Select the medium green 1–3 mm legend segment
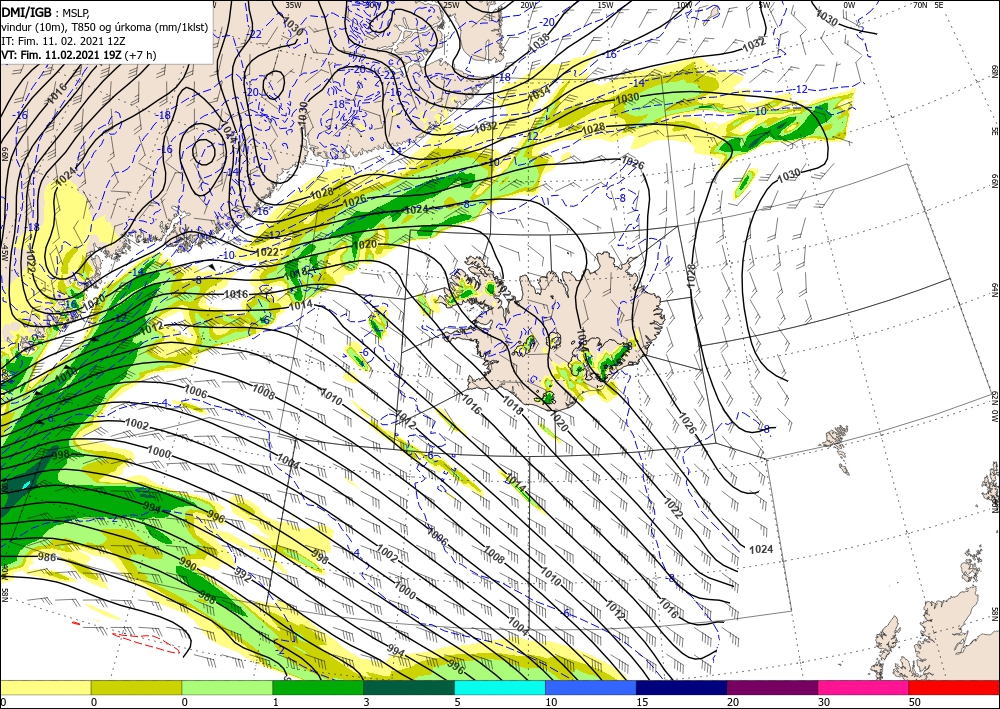The image size is (1000, 709). point(318,687)
